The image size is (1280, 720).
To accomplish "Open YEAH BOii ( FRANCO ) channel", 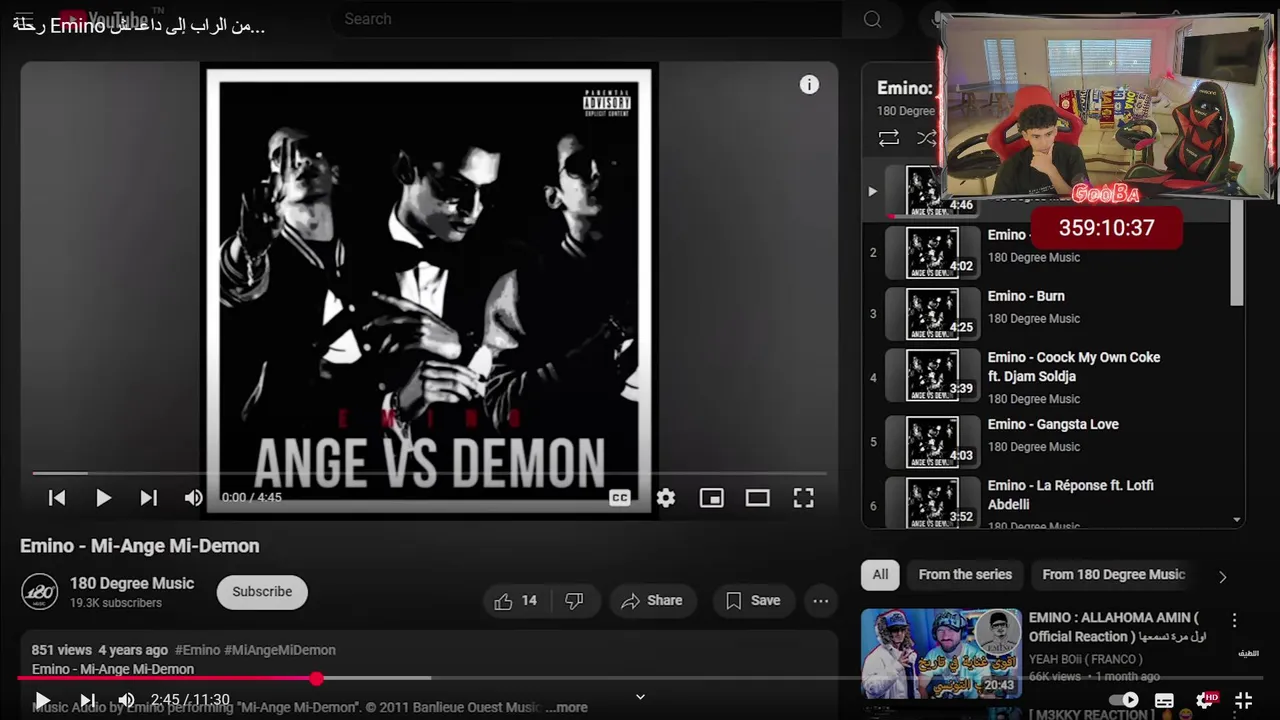I will tap(1085, 659).
